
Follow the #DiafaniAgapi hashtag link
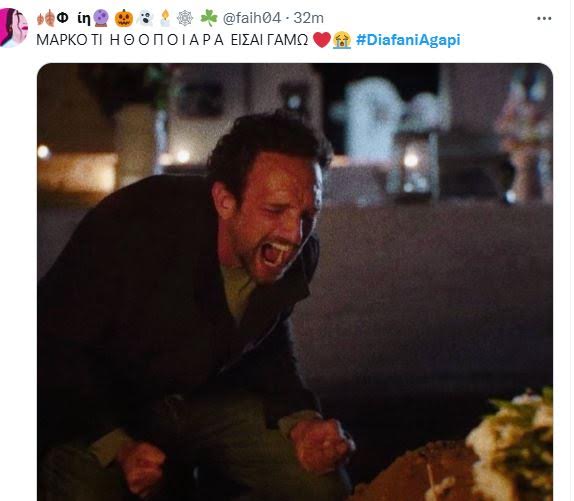coord(408,40)
